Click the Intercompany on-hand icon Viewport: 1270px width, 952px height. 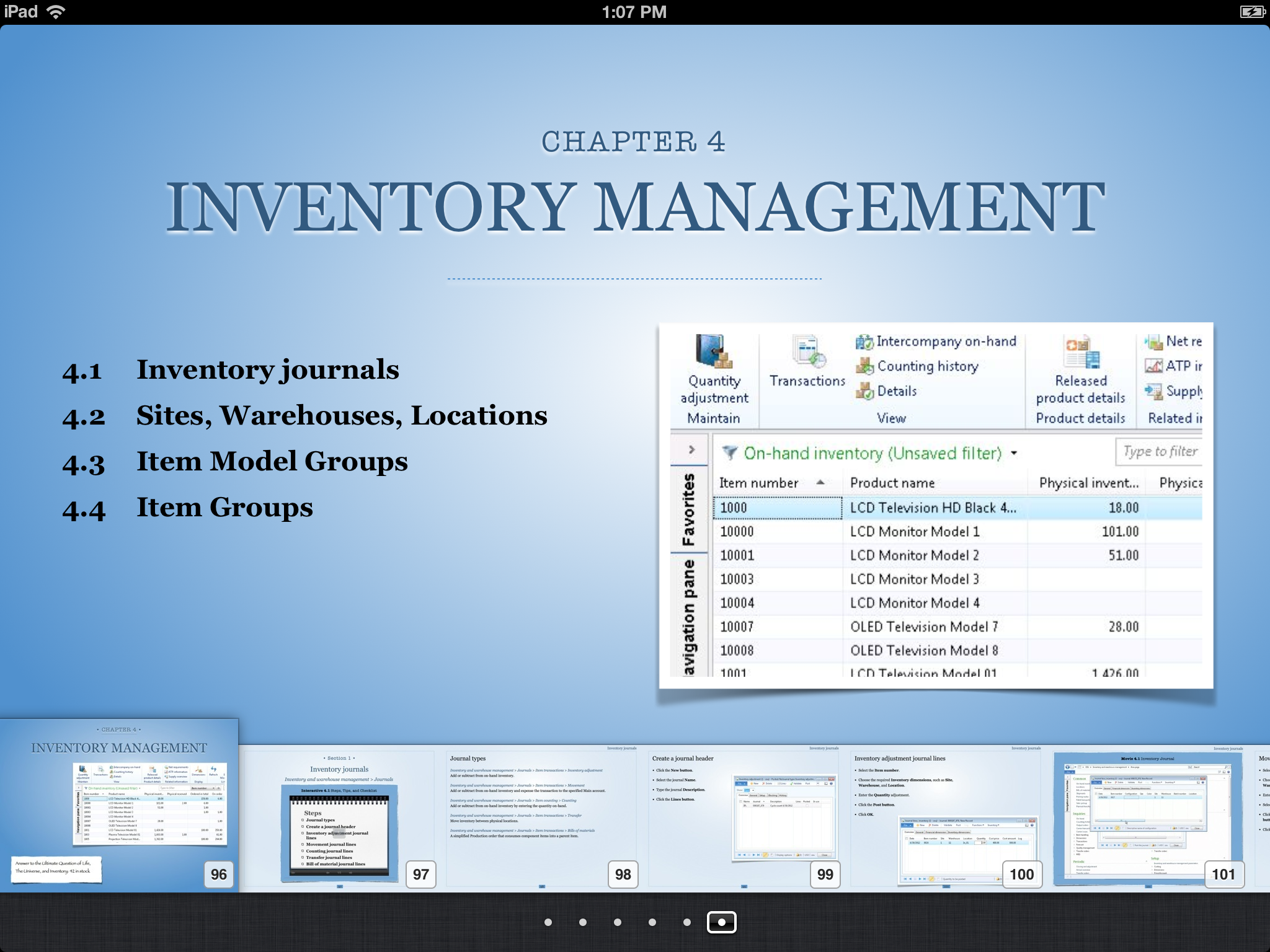[x=864, y=342]
